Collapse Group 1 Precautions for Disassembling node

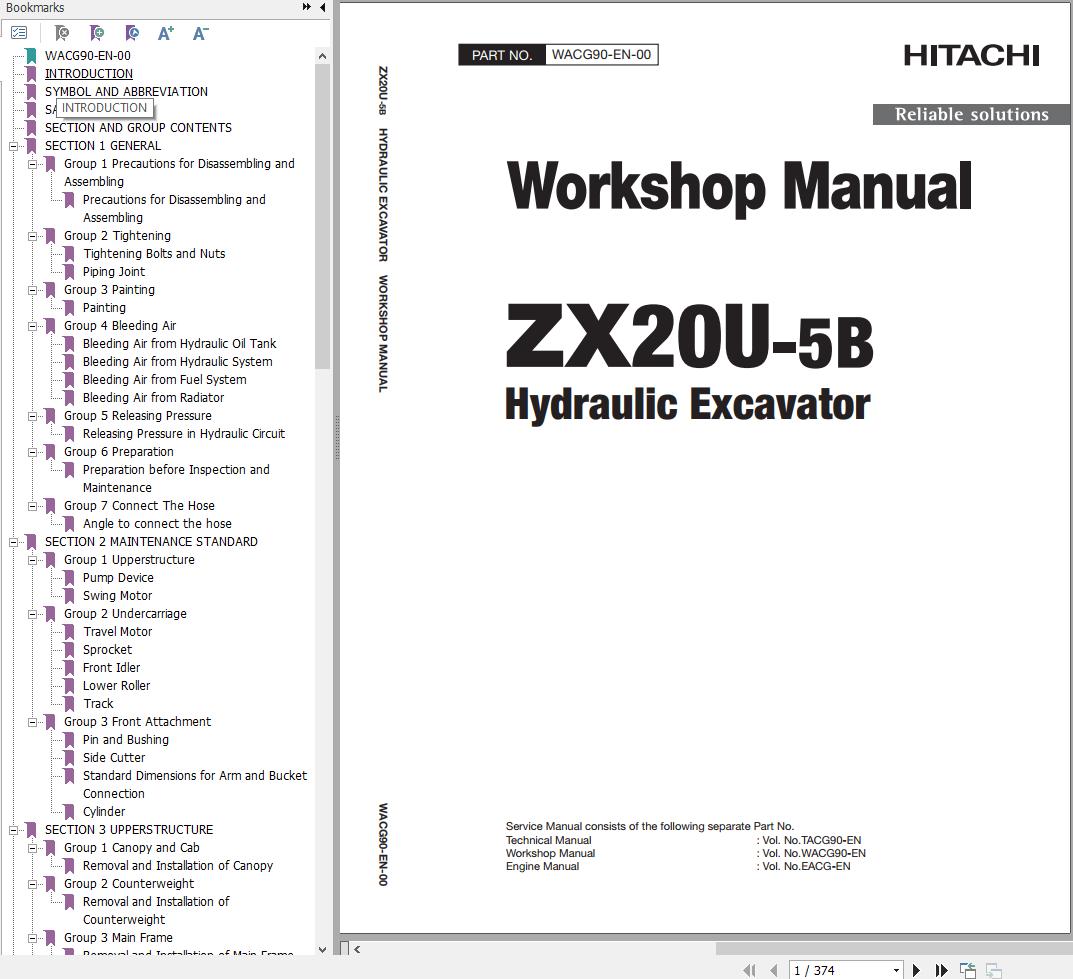(32, 164)
